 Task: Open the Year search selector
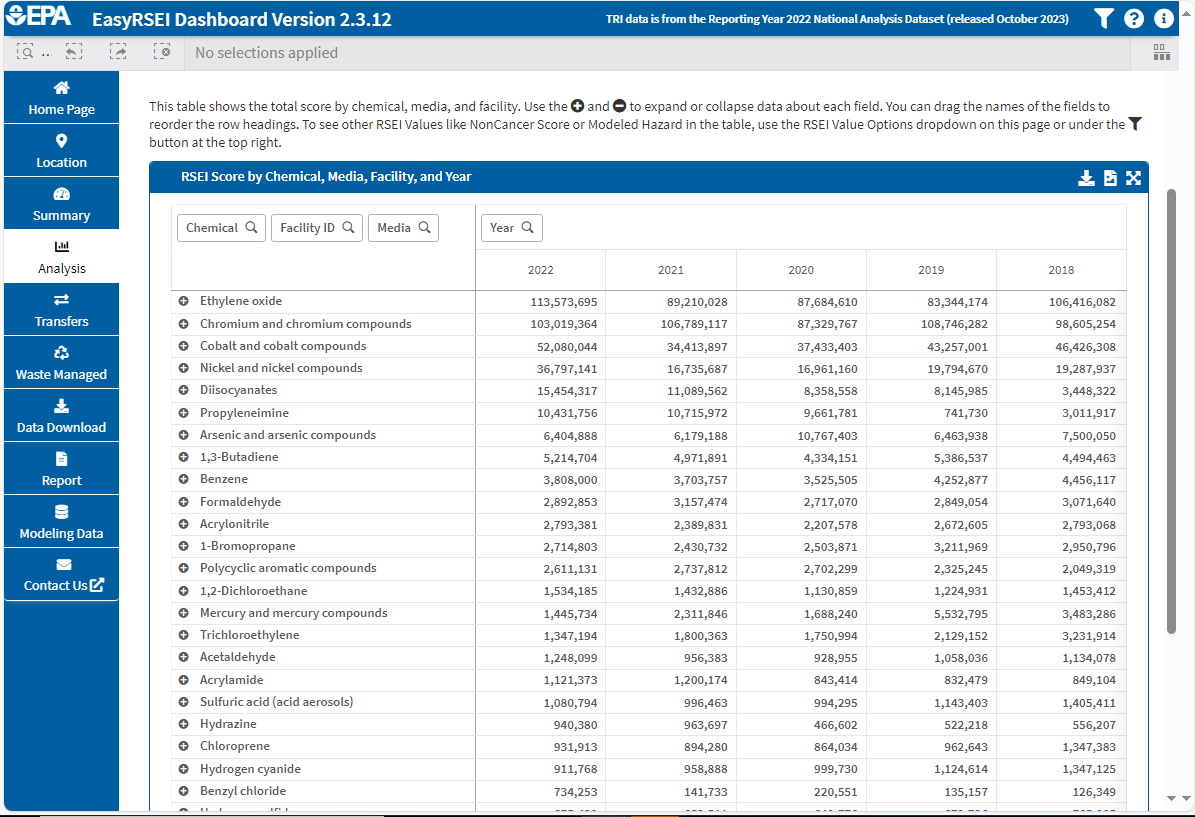point(511,227)
